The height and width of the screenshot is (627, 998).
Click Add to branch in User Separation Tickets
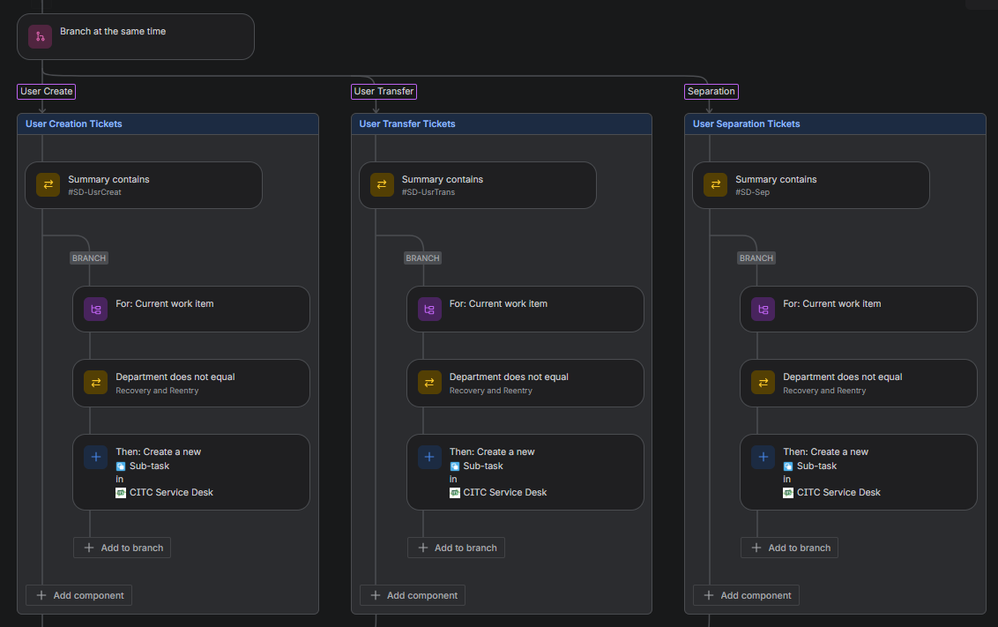pos(789,548)
